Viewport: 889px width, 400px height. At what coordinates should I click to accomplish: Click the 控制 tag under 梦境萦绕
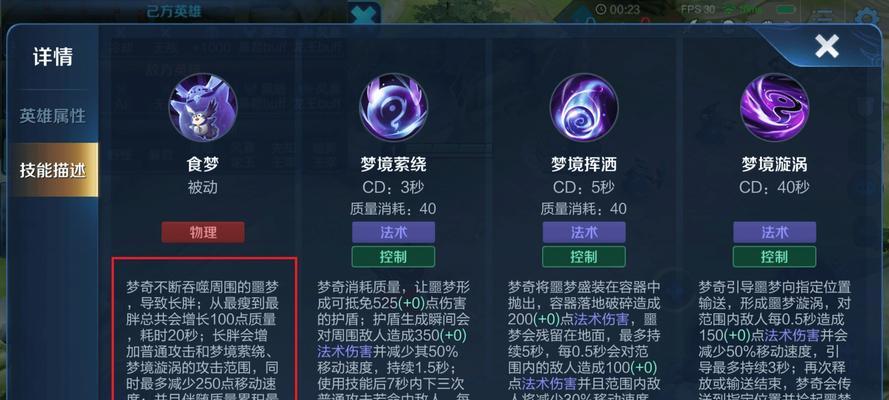tap(393, 257)
